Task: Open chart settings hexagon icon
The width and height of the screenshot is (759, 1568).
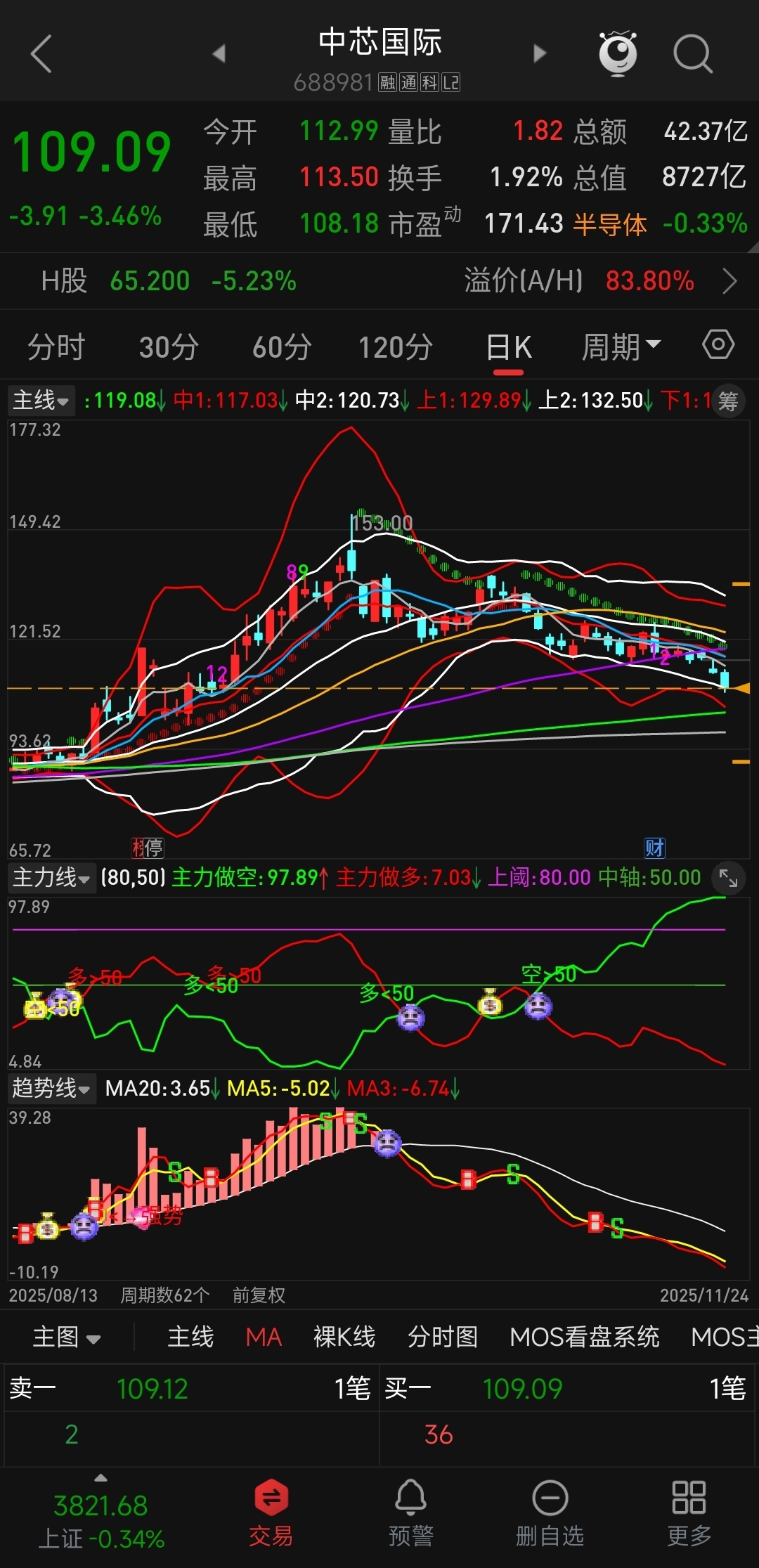Action: point(718,345)
